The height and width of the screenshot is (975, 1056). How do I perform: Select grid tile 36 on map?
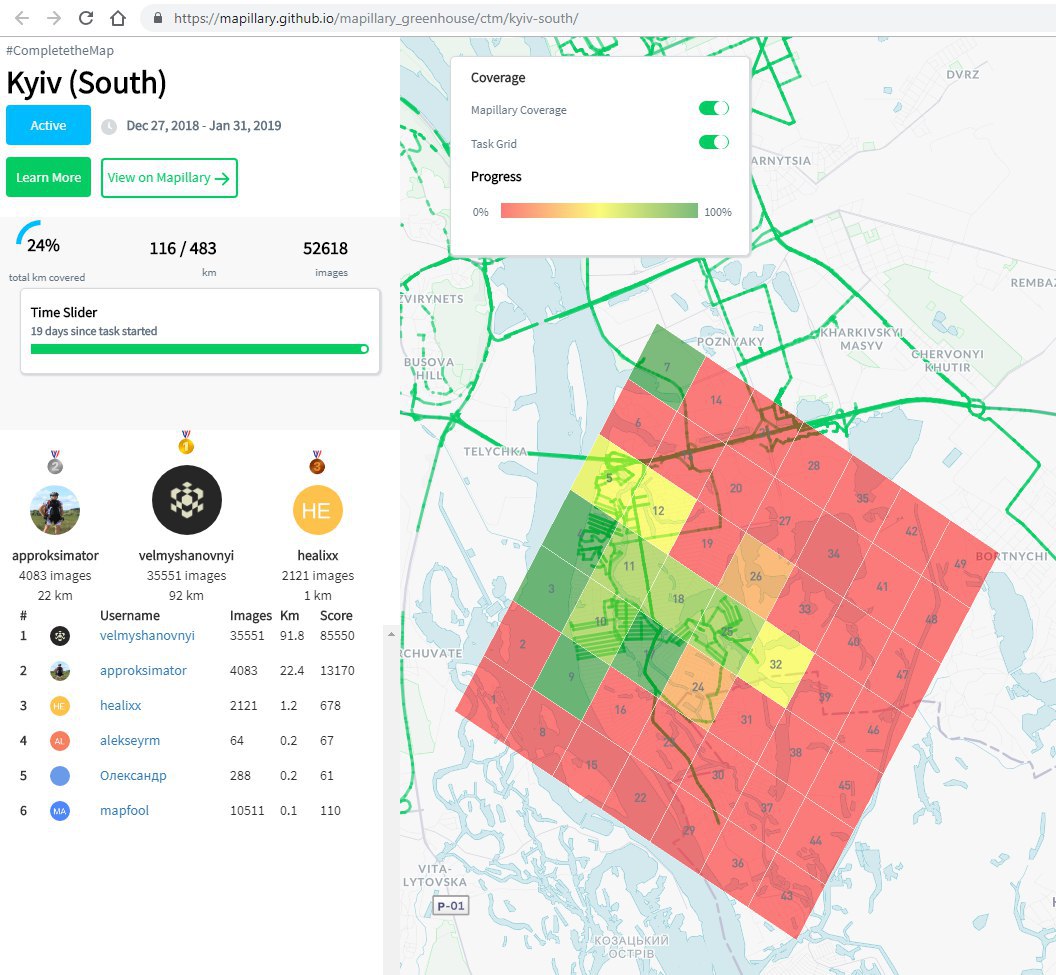tap(738, 863)
